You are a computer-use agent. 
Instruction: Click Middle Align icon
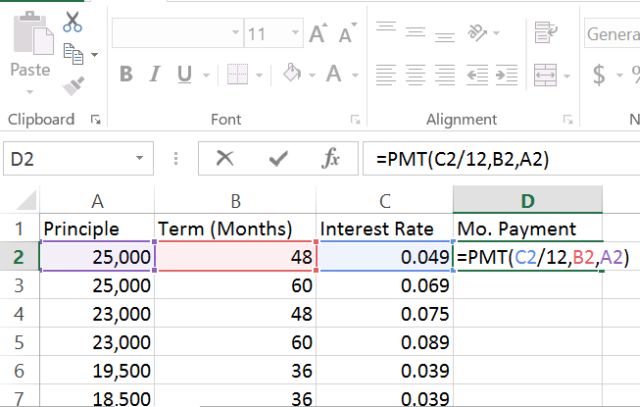tap(416, 32)
